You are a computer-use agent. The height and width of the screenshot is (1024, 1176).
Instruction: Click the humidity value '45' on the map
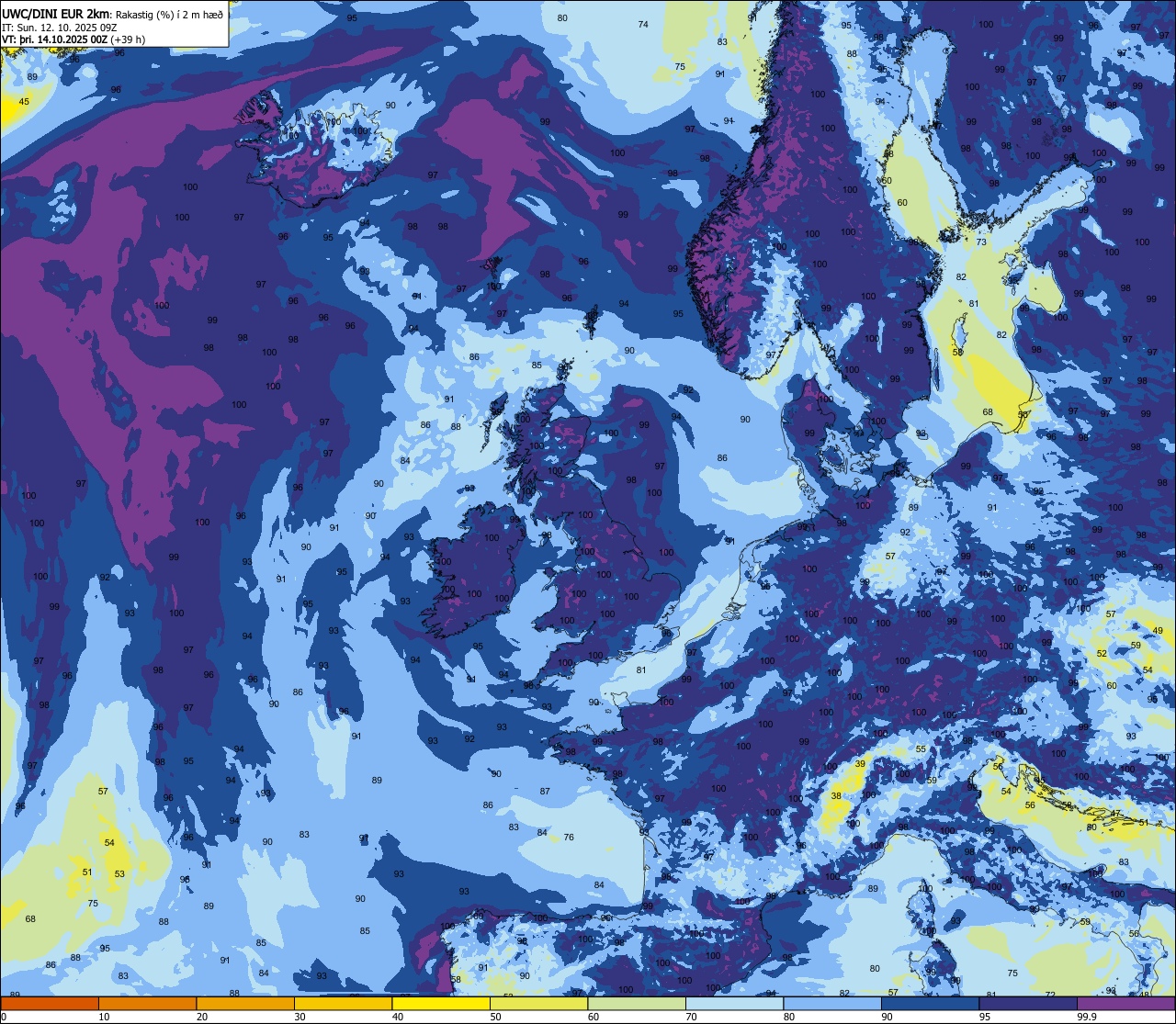pyautogui.click(x=24, y=102)
